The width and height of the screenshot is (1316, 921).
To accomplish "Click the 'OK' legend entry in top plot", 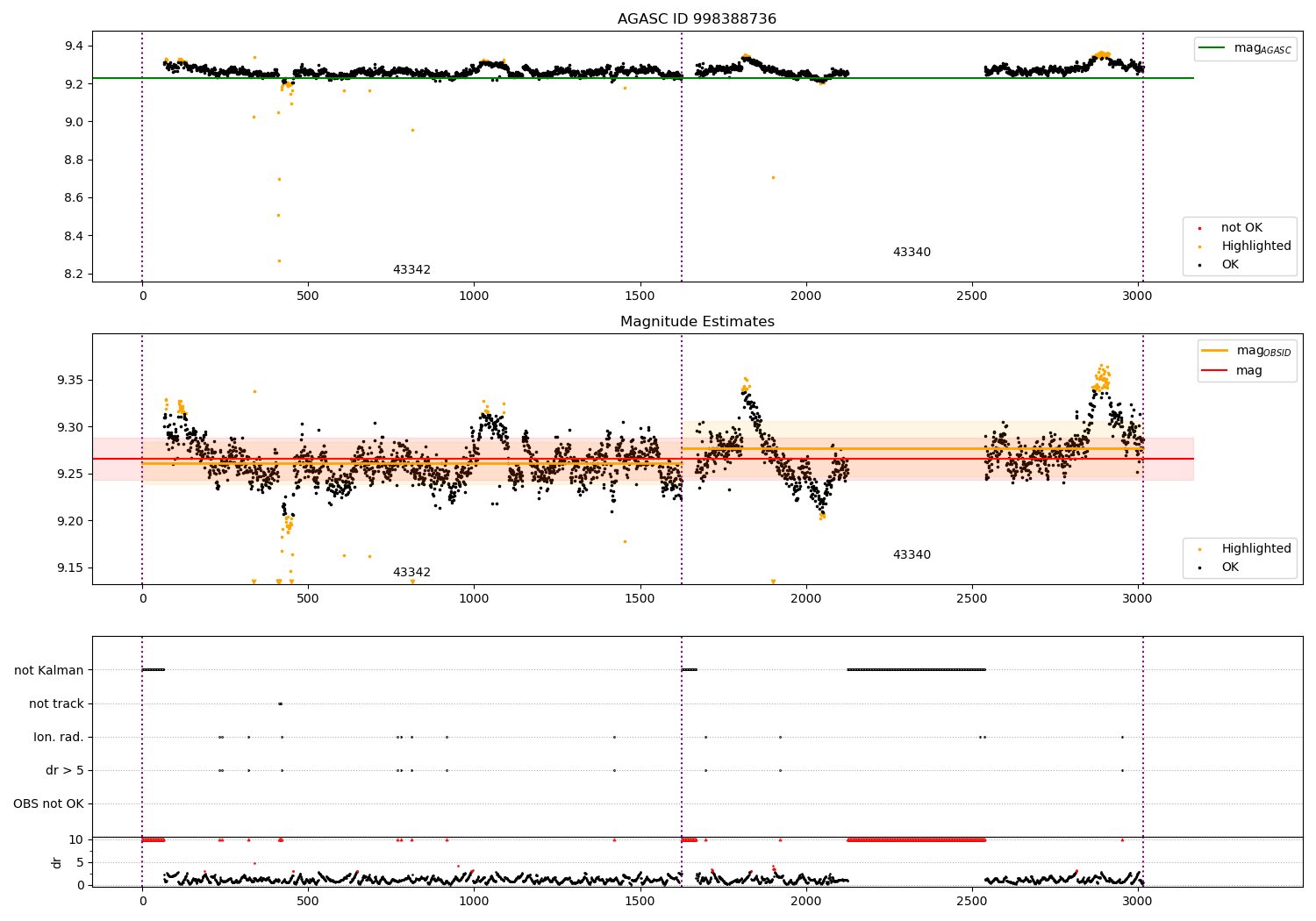I will click(x=1230, y=265).
